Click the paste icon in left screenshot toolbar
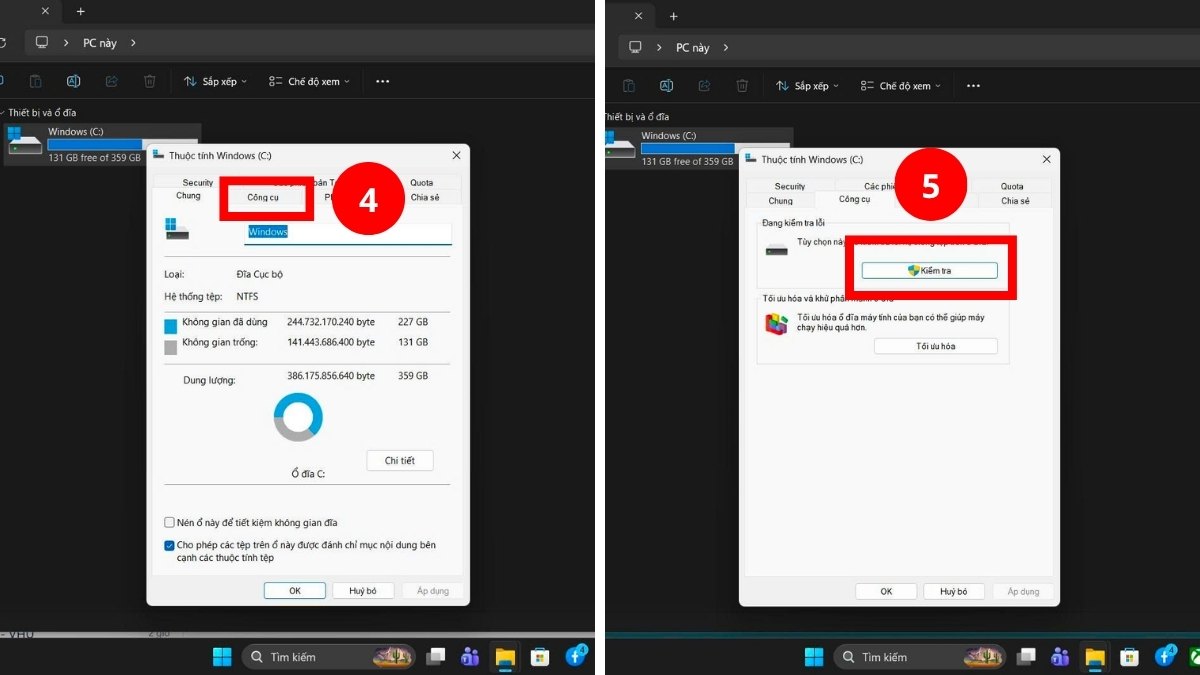 tap(36, 81)
